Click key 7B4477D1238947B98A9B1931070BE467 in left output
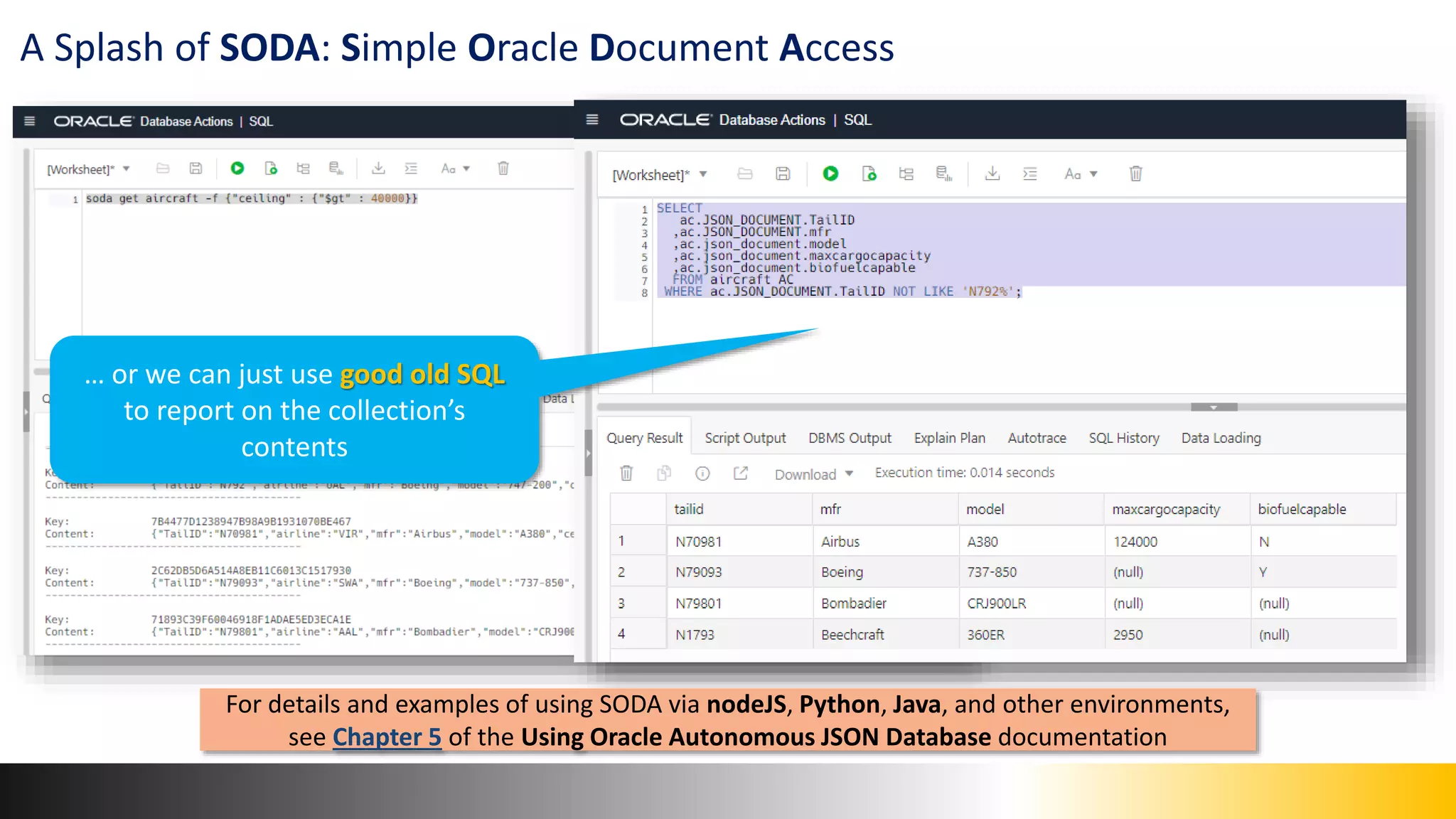Viewport: 1456px width, 819px height. click(x=251, y=521)
